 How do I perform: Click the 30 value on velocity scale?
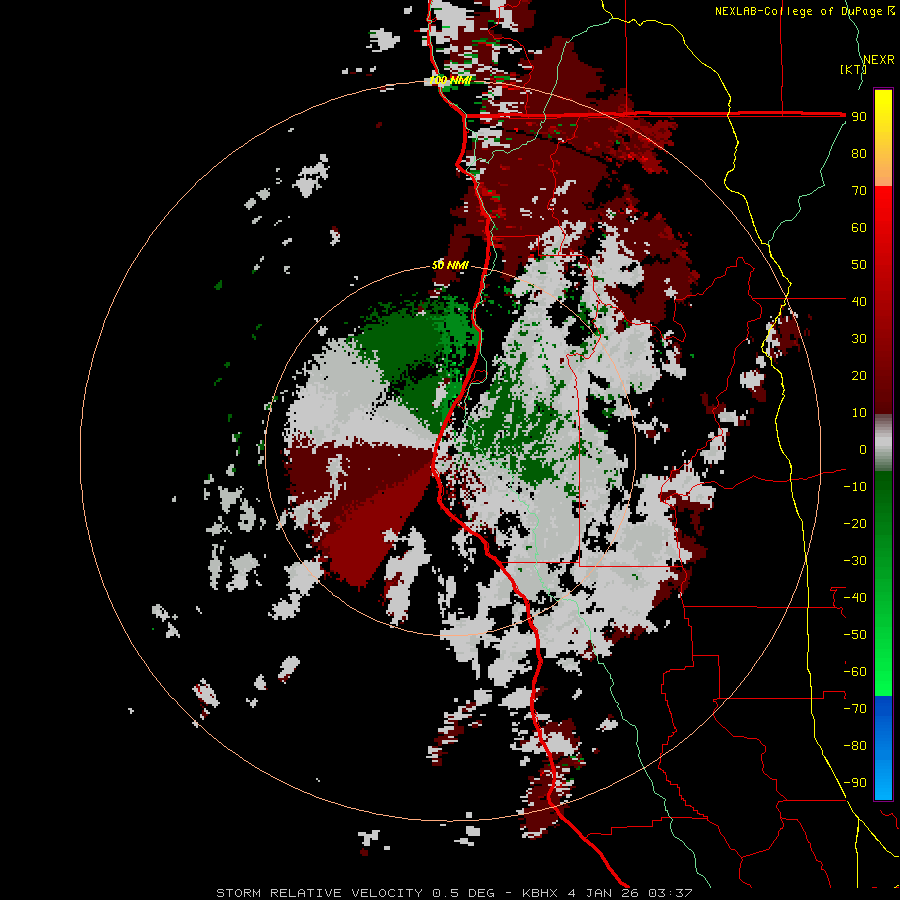pos(859,339)
